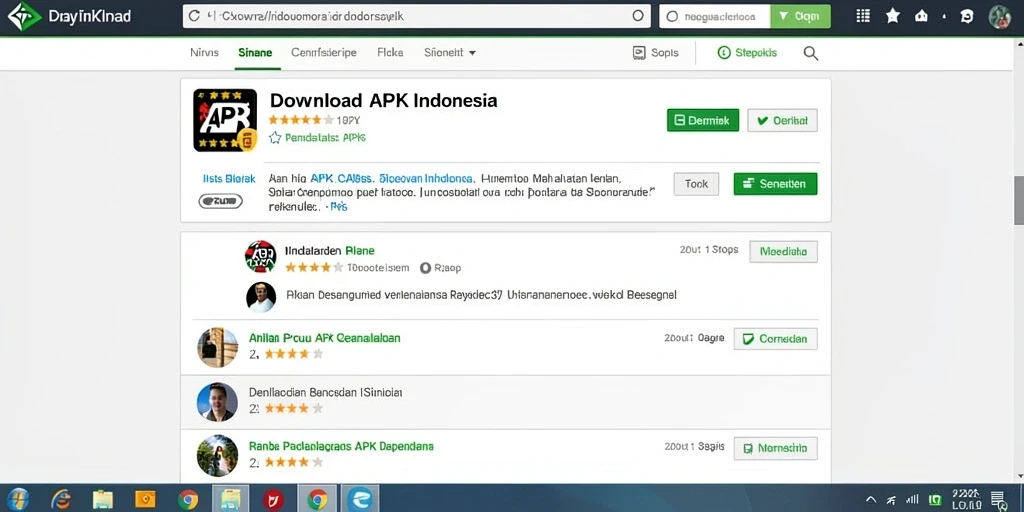The image size is (1024, 512).
Task: Open the home icon in header
Action: tap(921, 16)
